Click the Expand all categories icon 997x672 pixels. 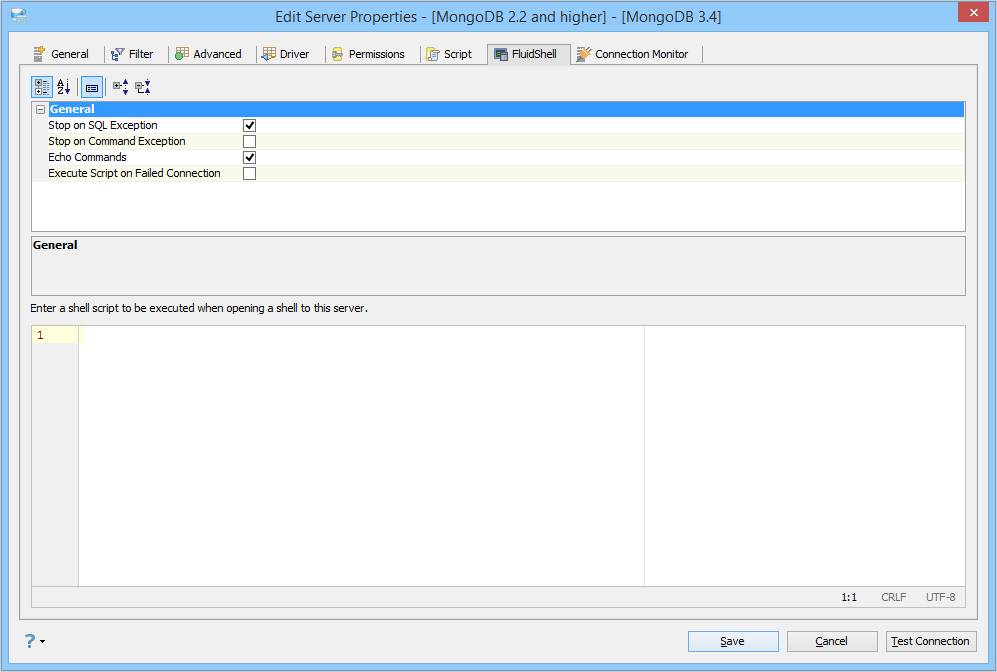point(121,87)
